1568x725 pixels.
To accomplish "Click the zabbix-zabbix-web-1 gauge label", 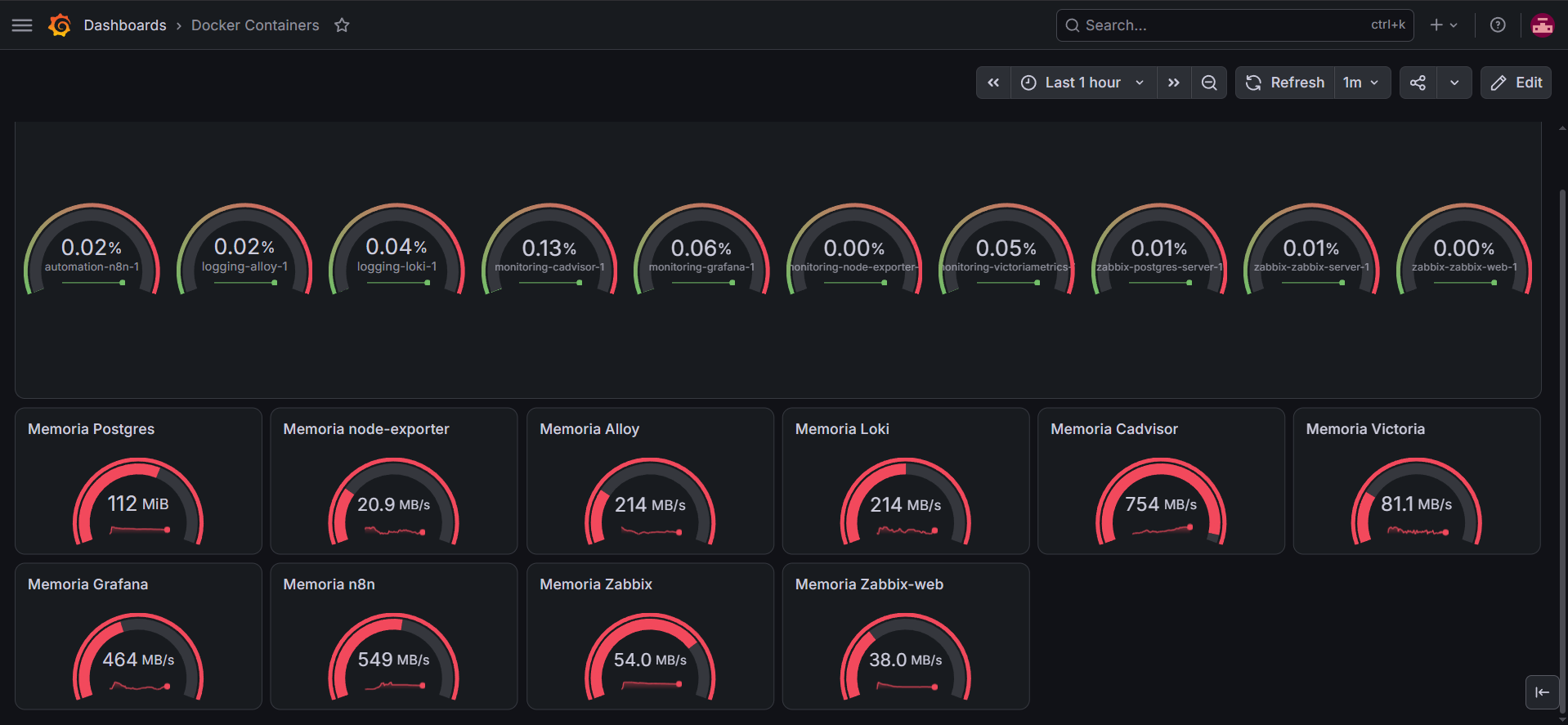I will click(1464, 267).
